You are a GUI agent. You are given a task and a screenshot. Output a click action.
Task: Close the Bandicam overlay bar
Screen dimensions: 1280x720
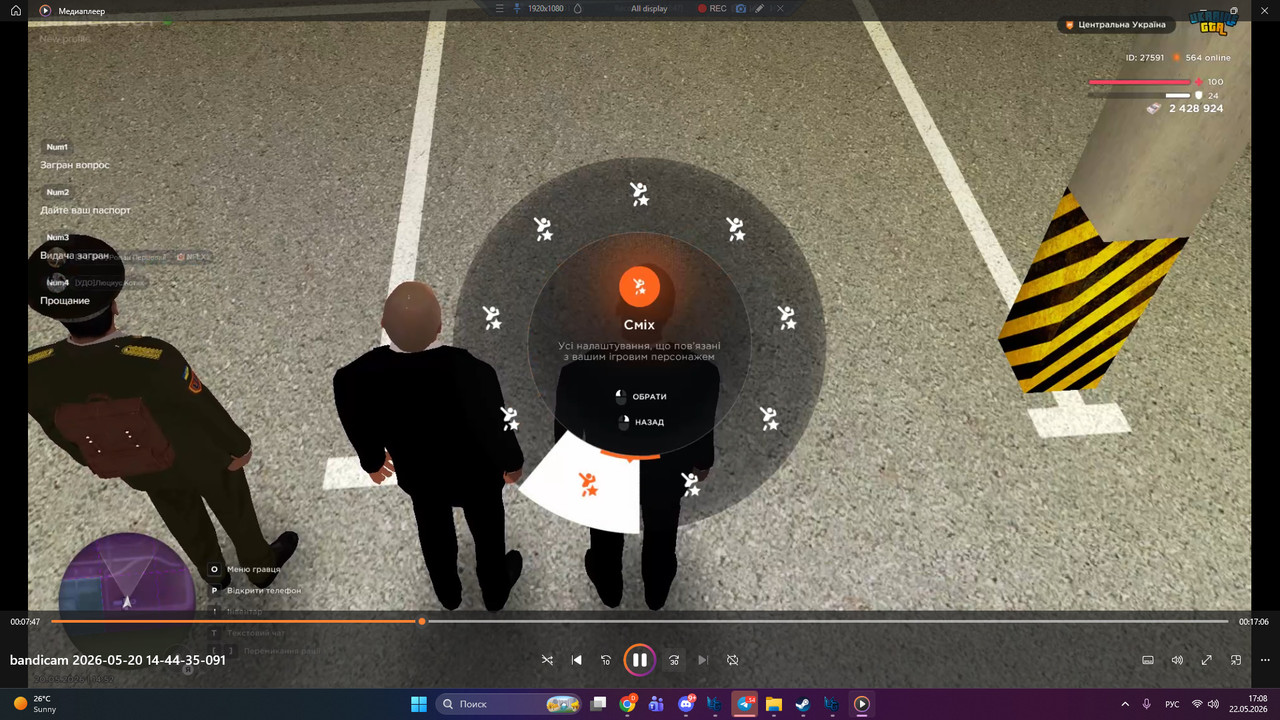click(x=780, y=8)
